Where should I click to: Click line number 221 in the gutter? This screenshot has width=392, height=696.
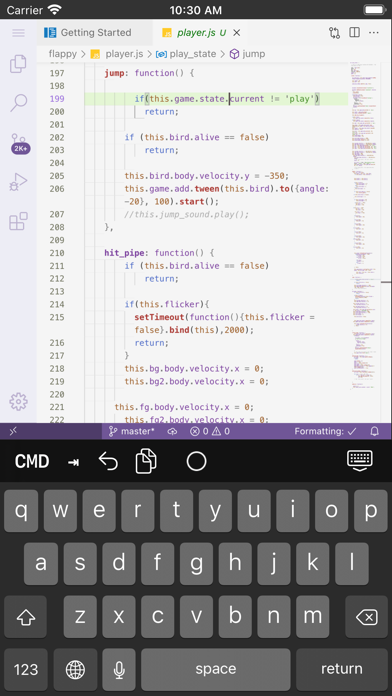pyautogui.click(x=57, y=407)
